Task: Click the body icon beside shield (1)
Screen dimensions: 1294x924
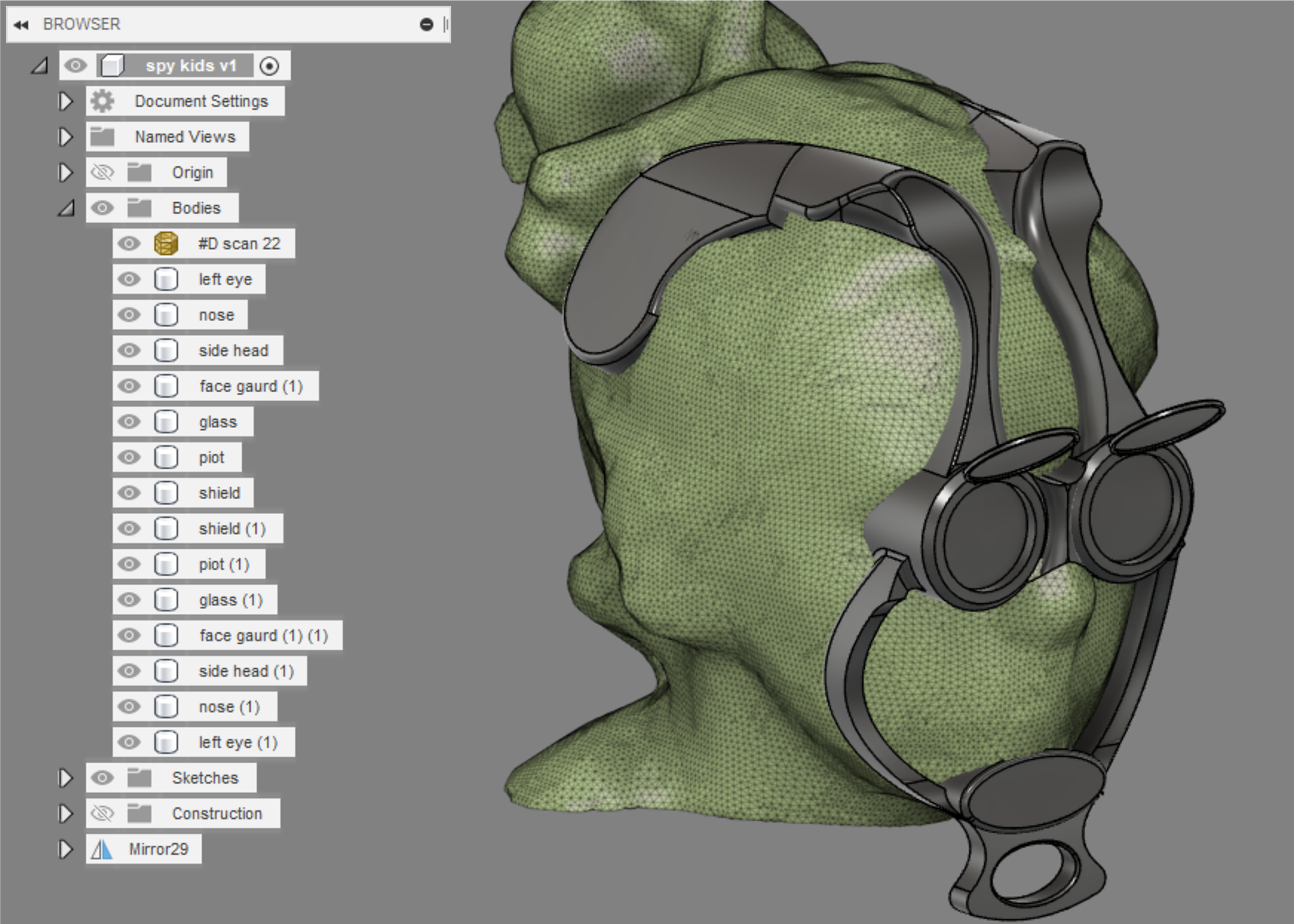Action: tap(166, 528)
